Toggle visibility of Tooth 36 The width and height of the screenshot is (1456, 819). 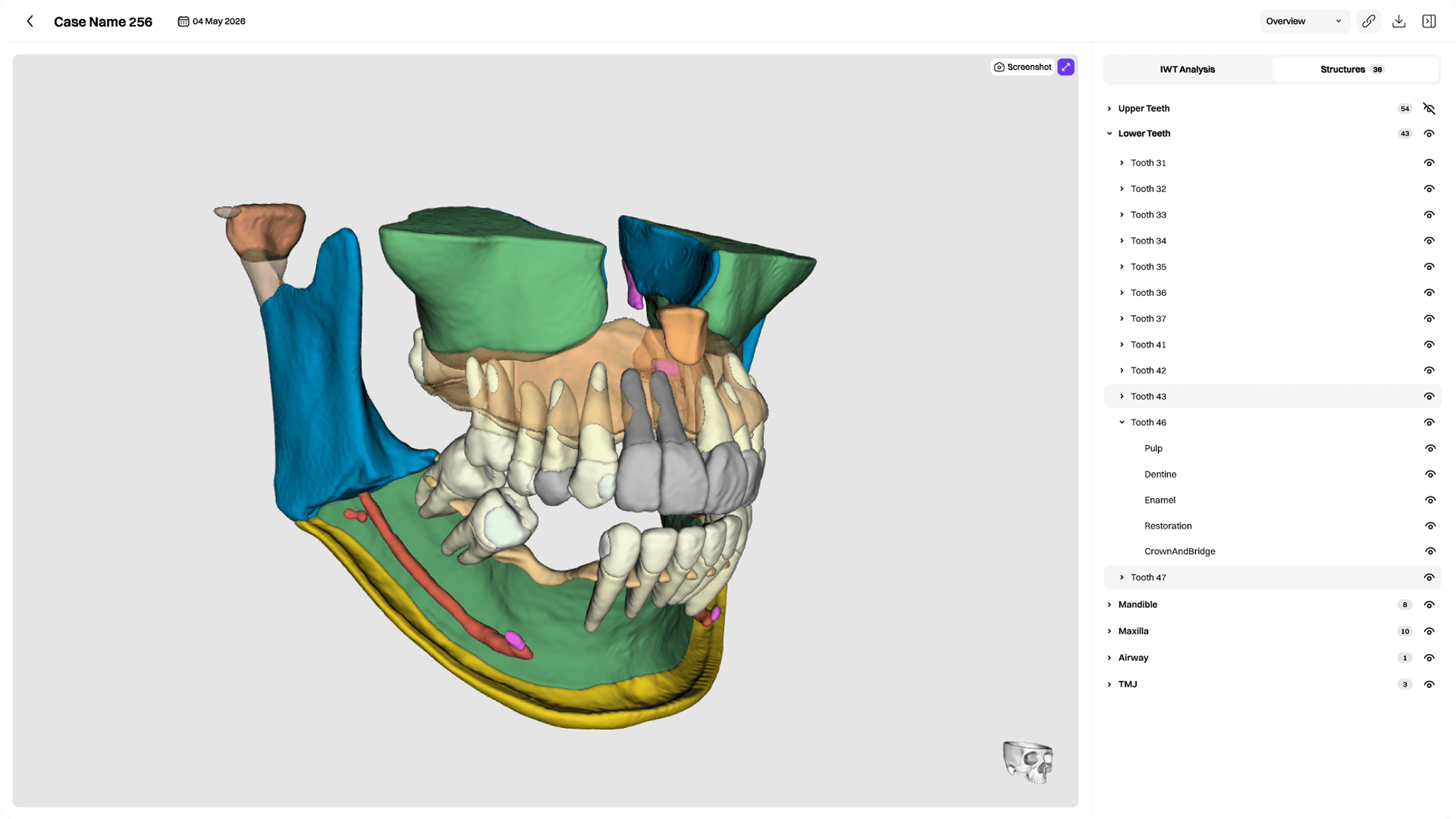1429,293
